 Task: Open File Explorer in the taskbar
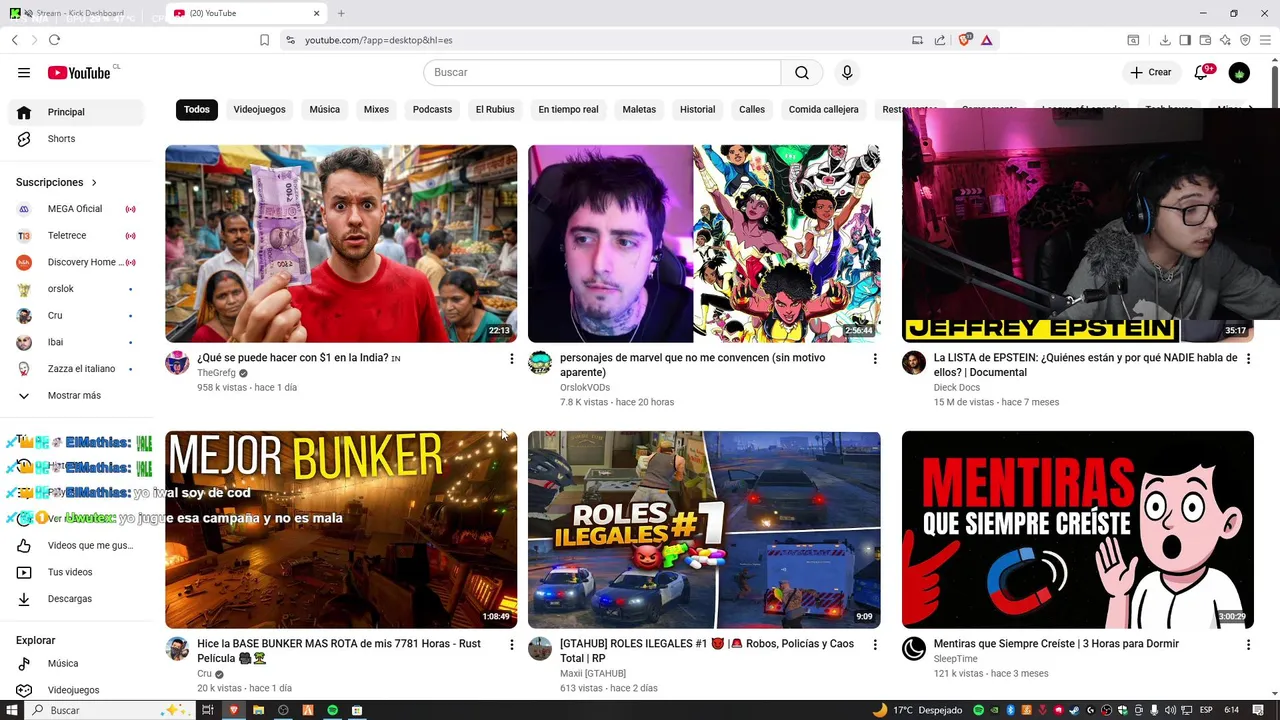click(x=258, y=710)
